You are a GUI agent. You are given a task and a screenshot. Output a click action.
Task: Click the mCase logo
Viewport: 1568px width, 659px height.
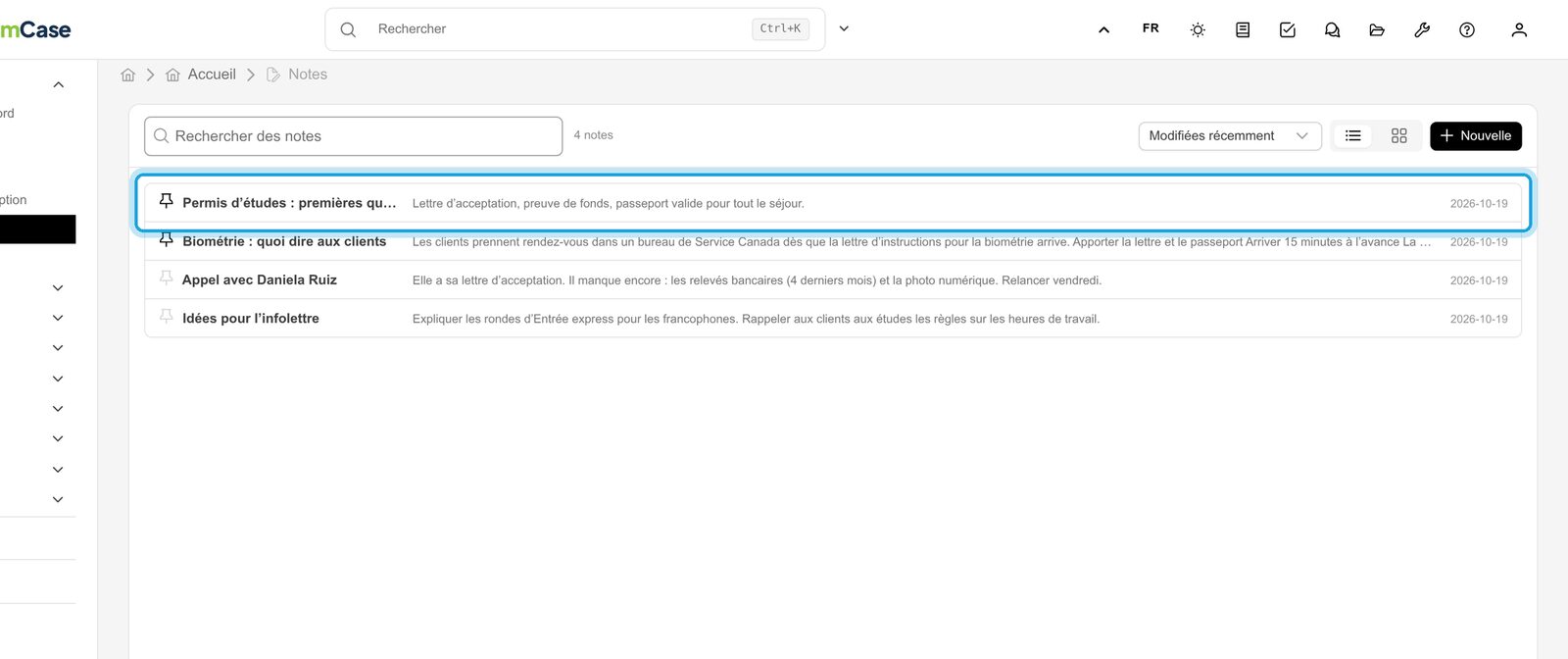[35, 29]
